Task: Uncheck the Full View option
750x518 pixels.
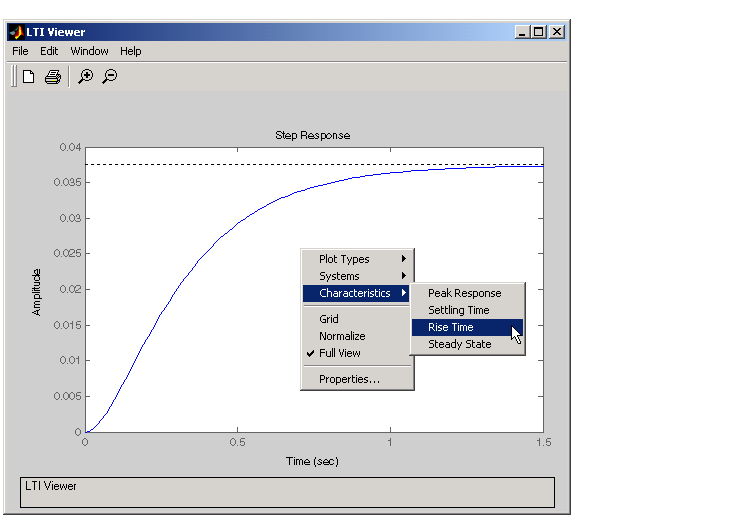Action: coord(340,353)
